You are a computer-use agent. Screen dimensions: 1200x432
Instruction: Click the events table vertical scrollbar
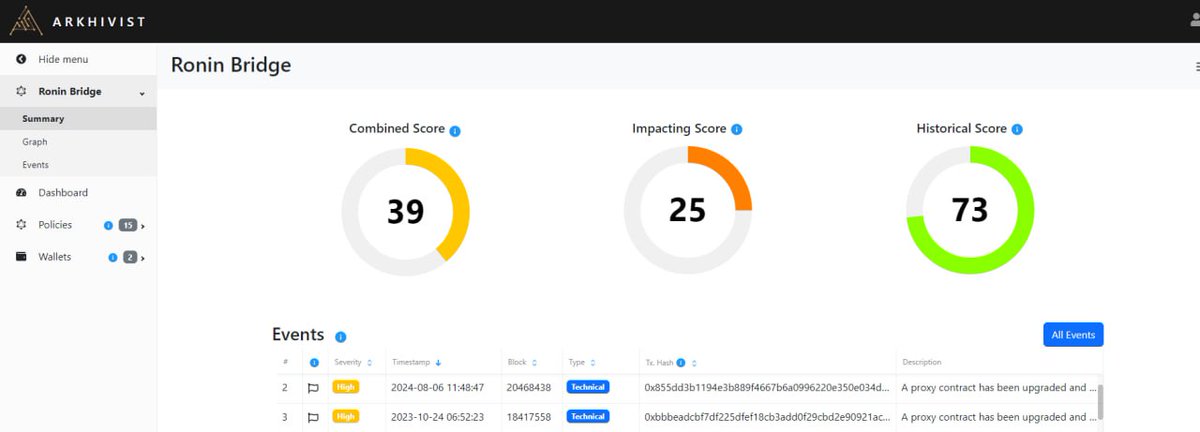click(1100, 403)
